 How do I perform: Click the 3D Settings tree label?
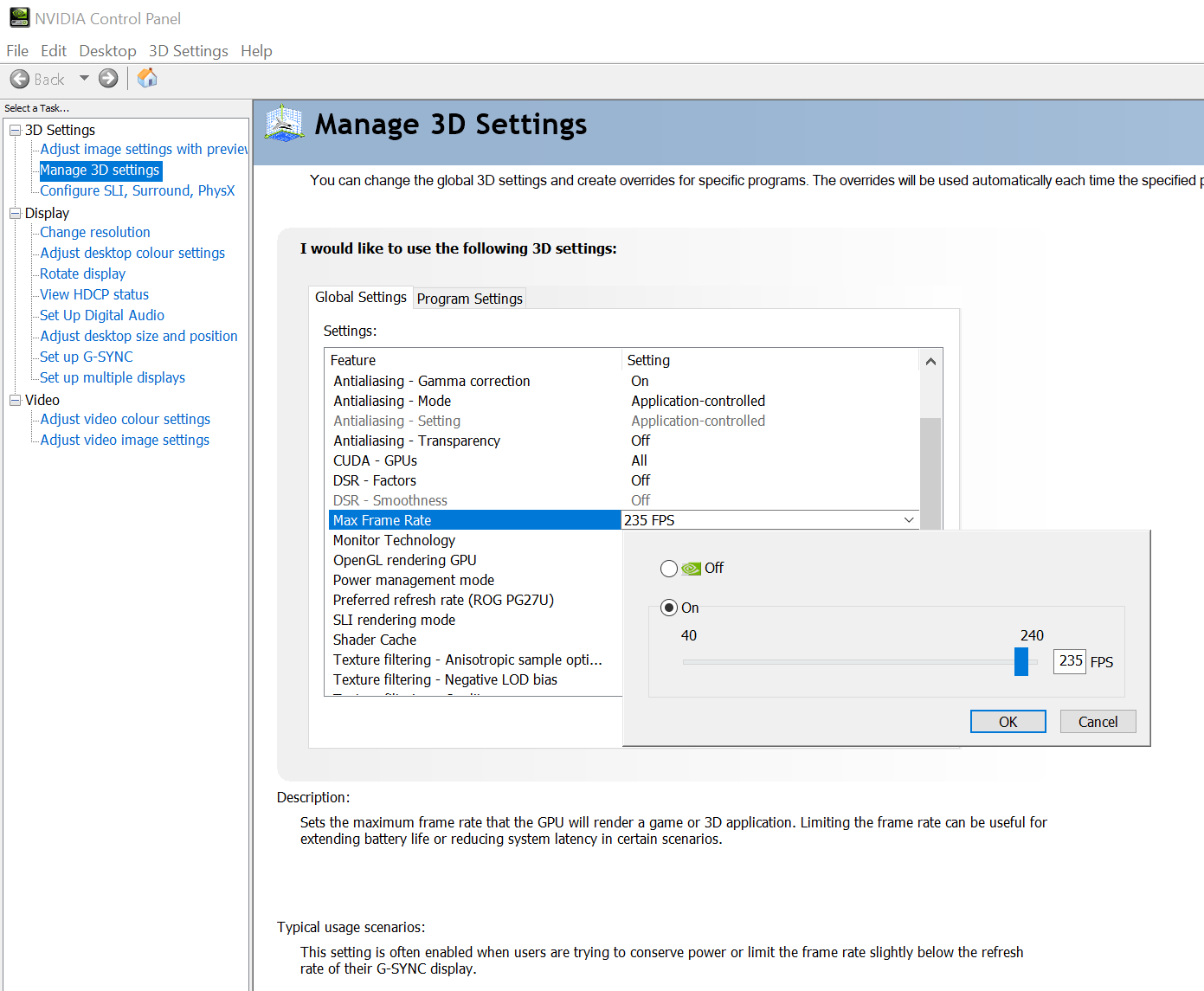(x=60, y=130)
